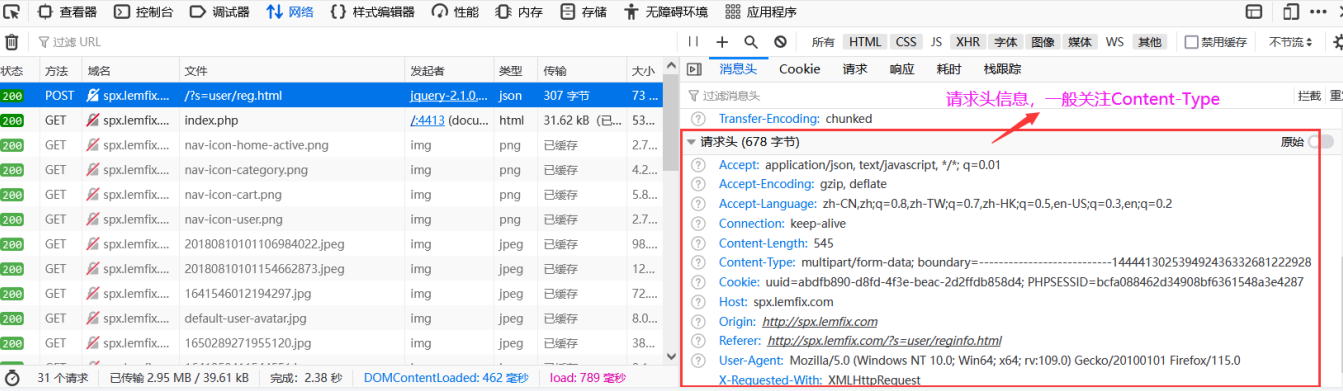Click the trash icon to clear requests
The height and width of the screenshot is (391, 1343).
[x=12, y=42]
